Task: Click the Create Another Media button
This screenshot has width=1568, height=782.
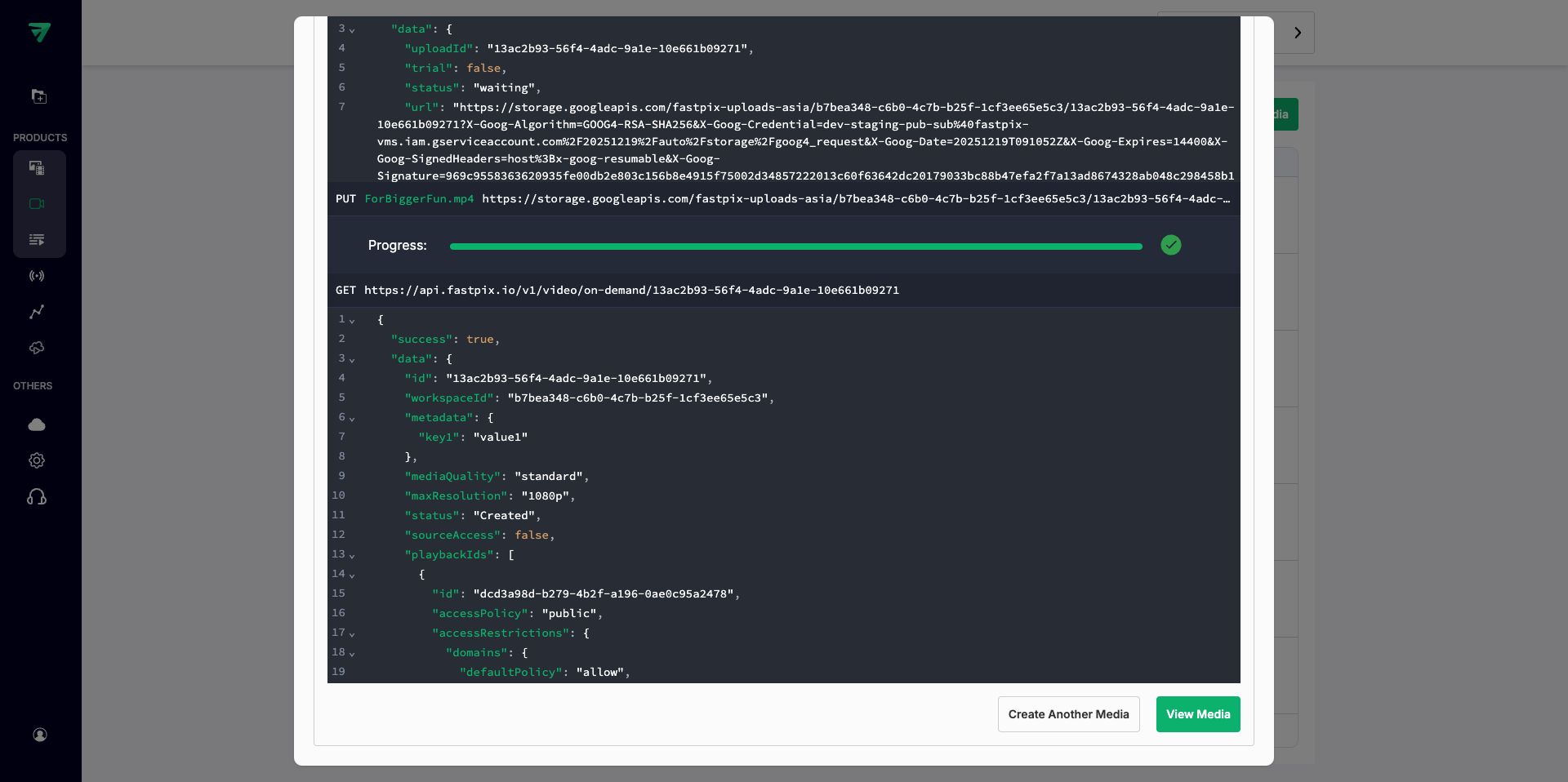Action: [x=1068, y=714]
